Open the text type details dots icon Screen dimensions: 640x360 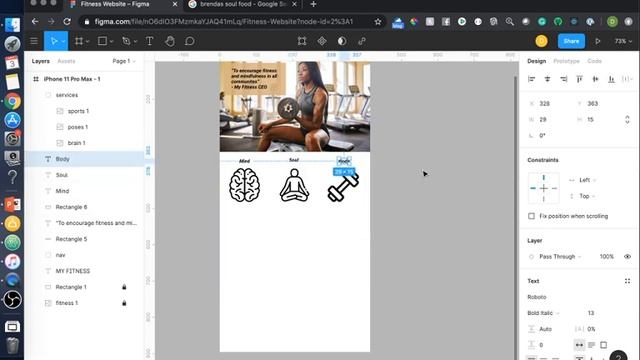coord(627,281)
